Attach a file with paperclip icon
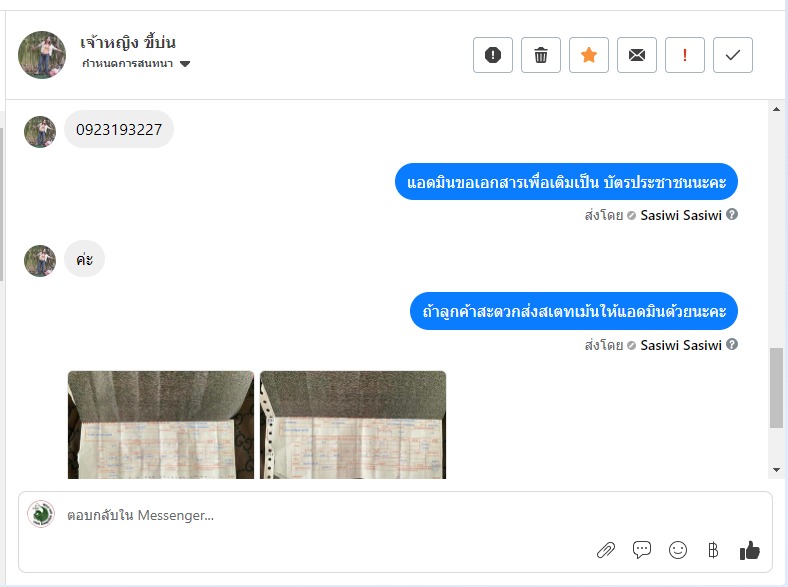This screenshot has height=587, width=788. (606, 550)
